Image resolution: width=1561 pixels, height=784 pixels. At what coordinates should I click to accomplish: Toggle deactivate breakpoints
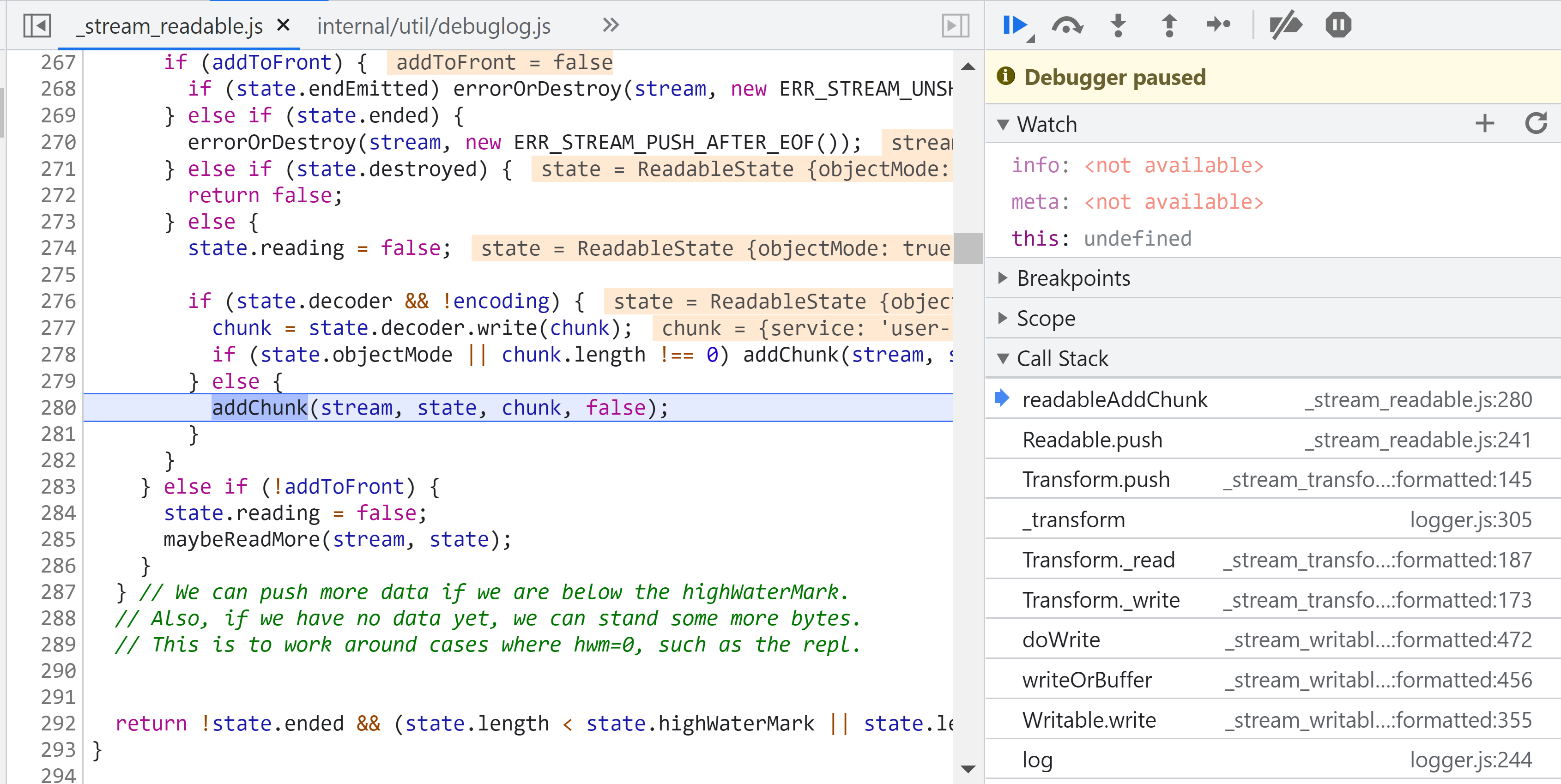pyautogui.click(x=1285, y=25)
